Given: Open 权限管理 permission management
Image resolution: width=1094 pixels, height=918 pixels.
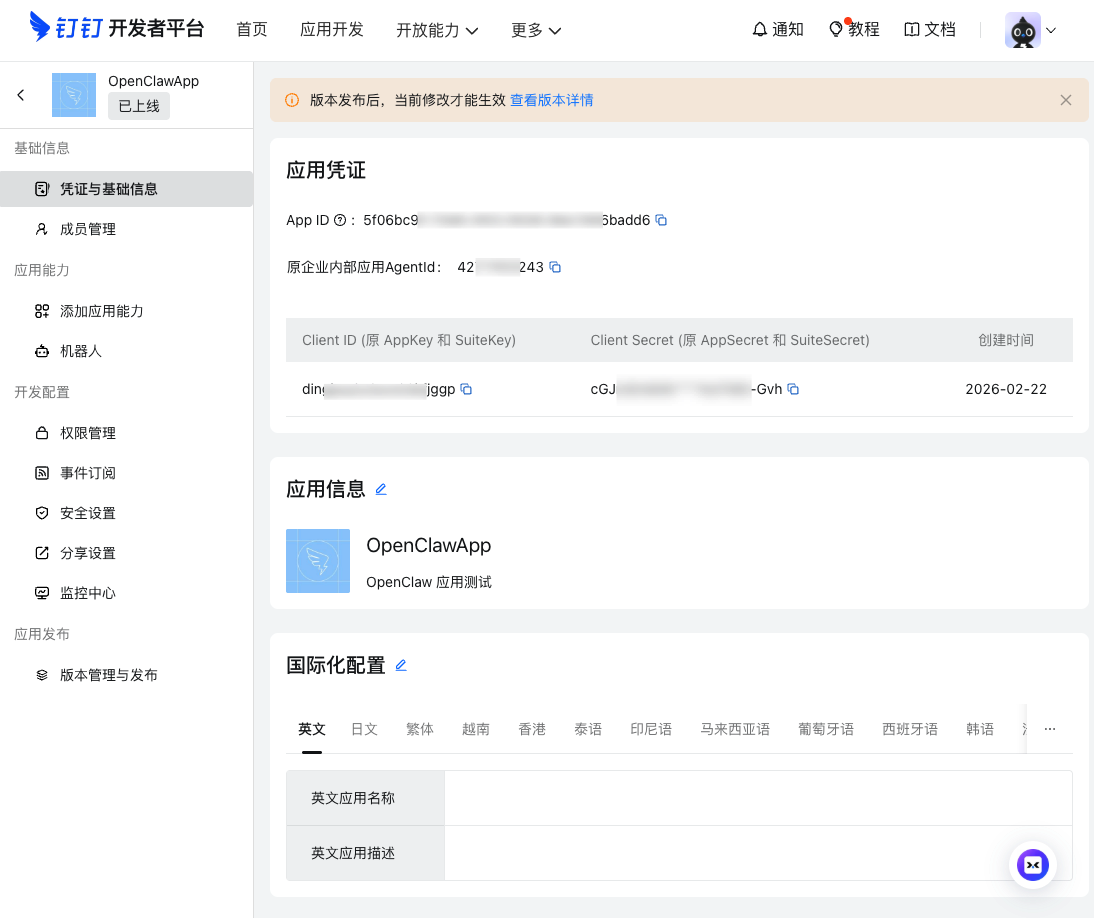Looking at the screenshot, I should (x=87, y=432).
